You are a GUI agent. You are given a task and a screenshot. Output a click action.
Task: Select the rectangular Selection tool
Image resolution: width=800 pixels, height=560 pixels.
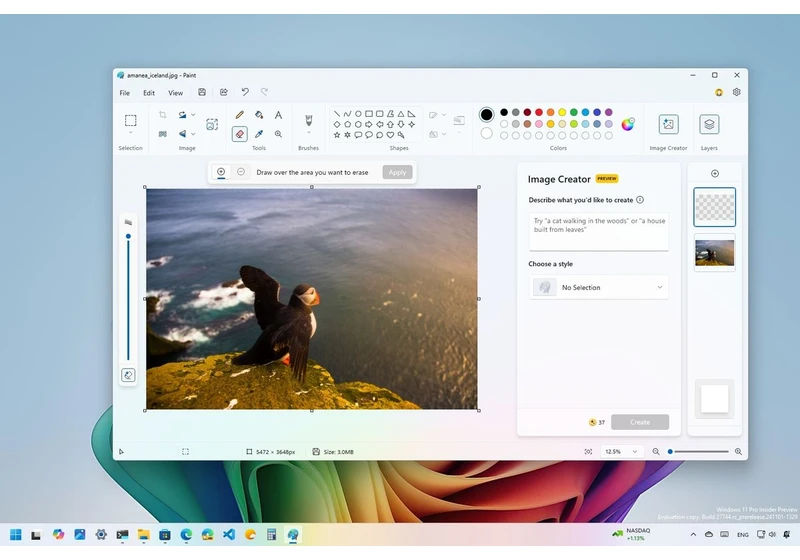(x=131, y=120)
